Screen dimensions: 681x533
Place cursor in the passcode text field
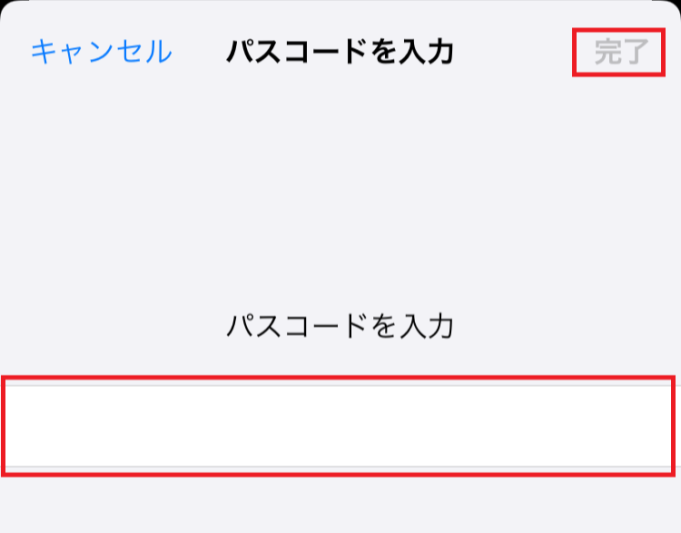pos(338,425)
